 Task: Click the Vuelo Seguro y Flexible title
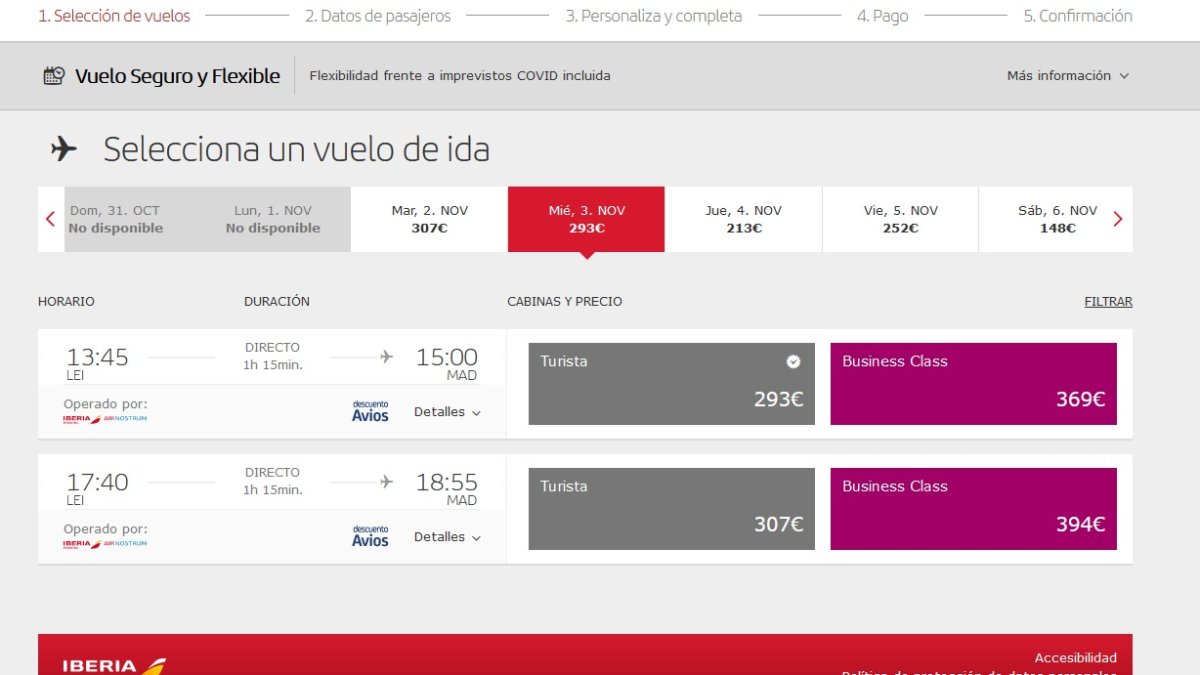click(177, 76)
